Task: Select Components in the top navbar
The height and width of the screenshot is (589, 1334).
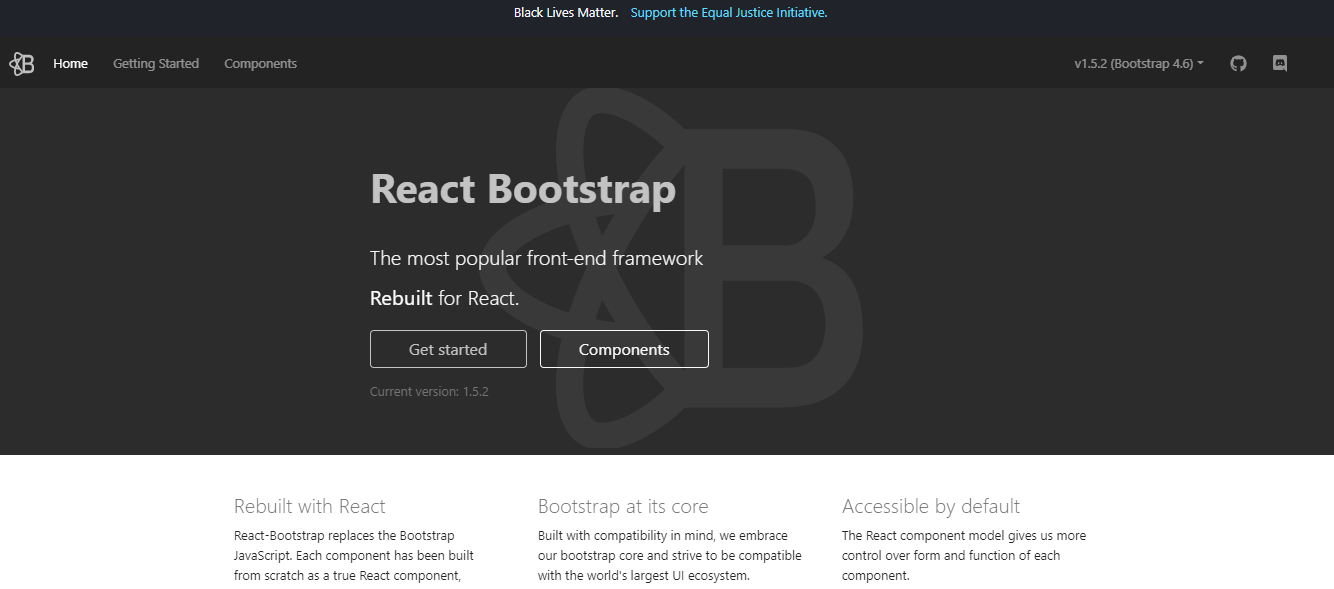Action: pyautogui.click(x=260, y=64)
